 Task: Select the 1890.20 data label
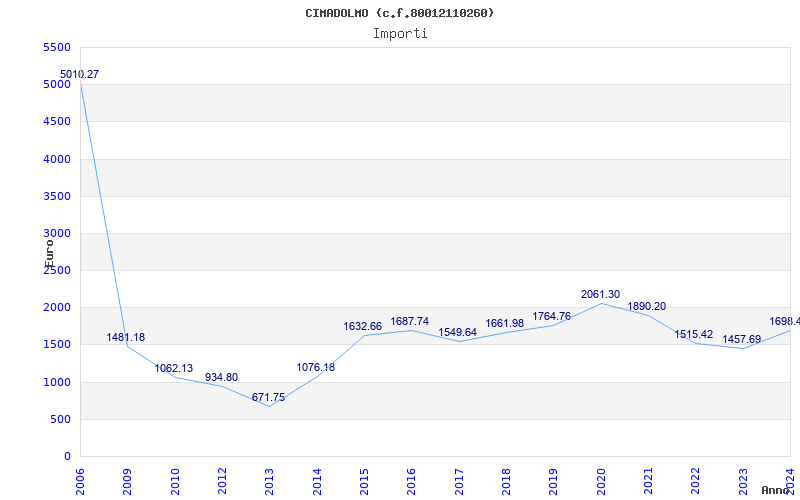[x=646, y=307]
